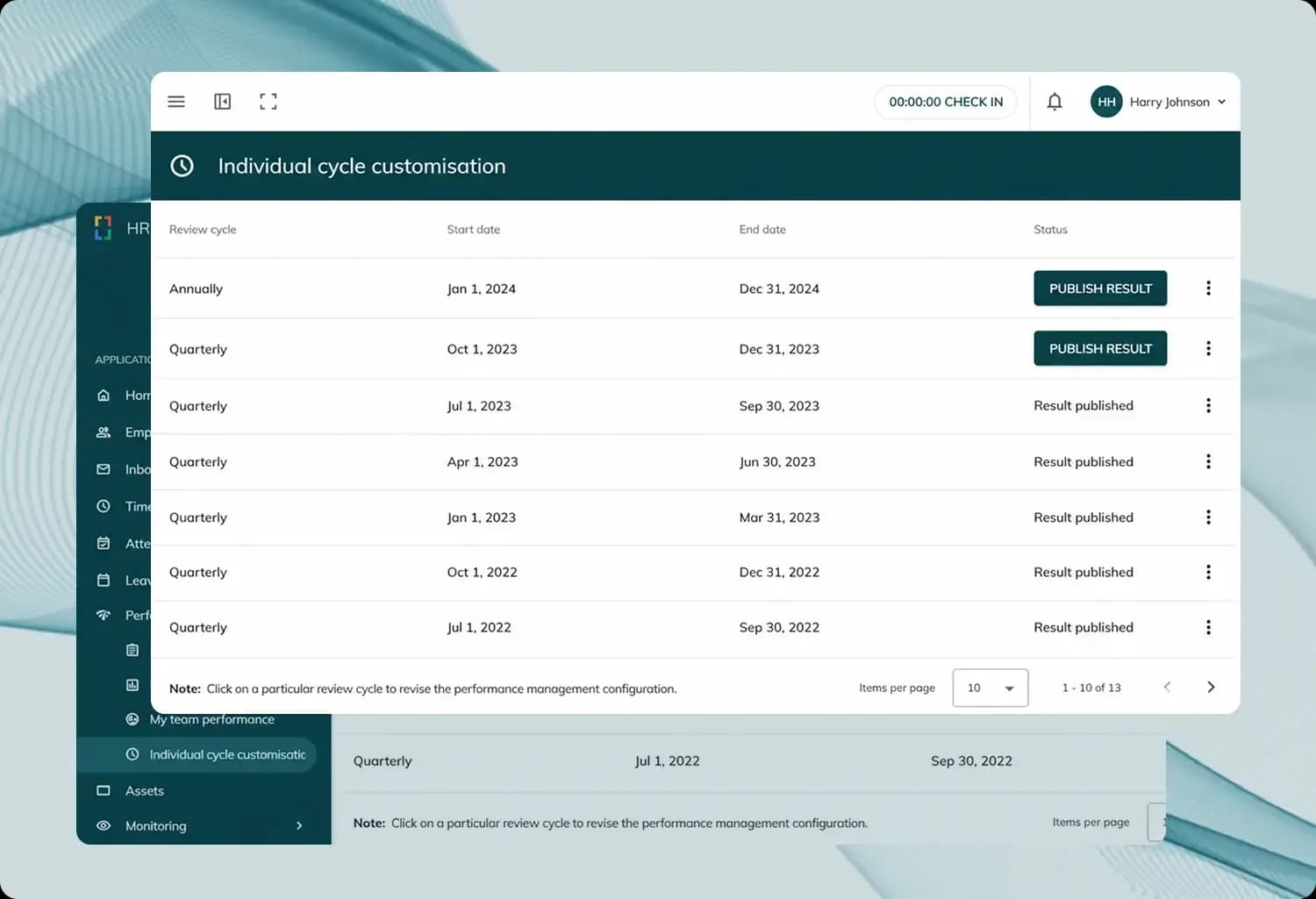Click the 00:00:00 CHECK IN button

[946, 102]
